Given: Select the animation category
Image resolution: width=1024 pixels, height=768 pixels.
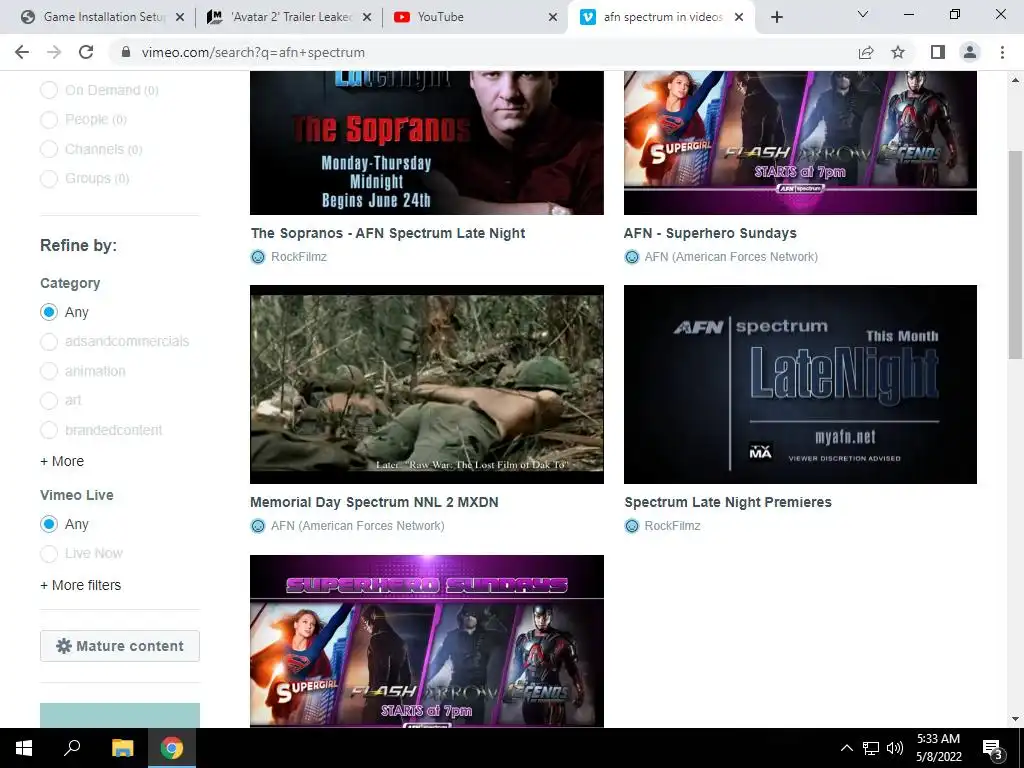Looking at the screenshot, I should click(x=49, y=371).
